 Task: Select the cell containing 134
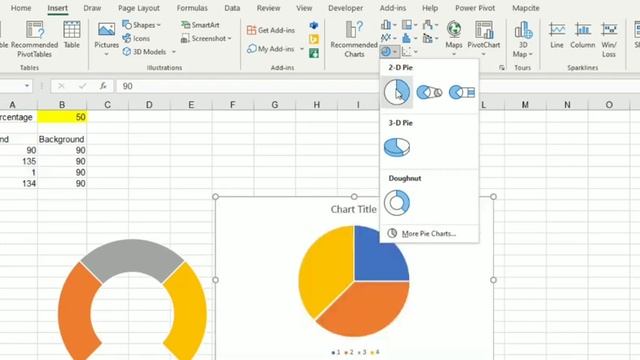point(19,183)
